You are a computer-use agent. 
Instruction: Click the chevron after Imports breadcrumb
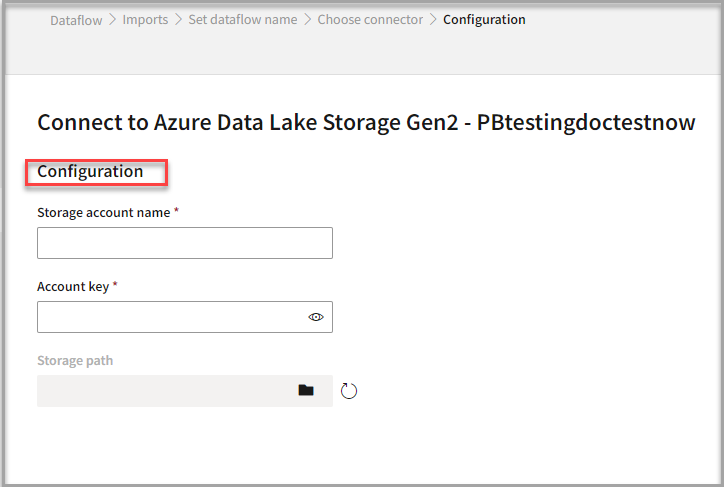click(x=178, y=20)
